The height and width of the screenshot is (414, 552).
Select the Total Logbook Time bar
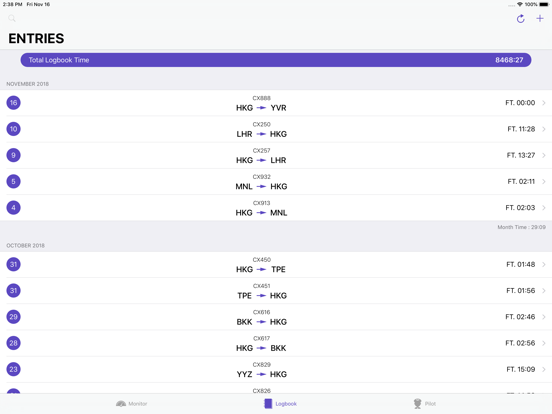[276, 60]
